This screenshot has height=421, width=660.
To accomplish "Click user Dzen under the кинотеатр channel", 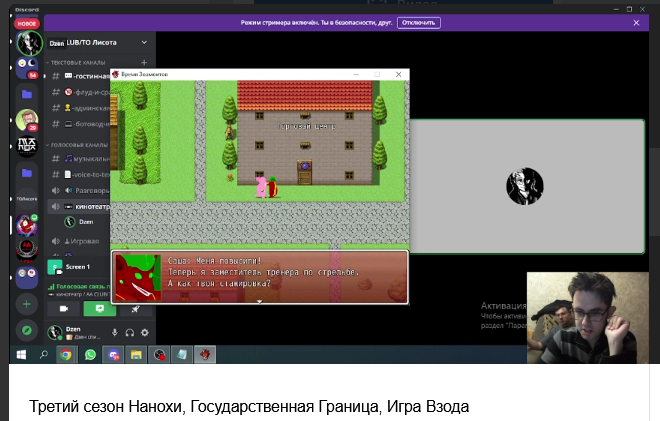I will coord(80,222).
